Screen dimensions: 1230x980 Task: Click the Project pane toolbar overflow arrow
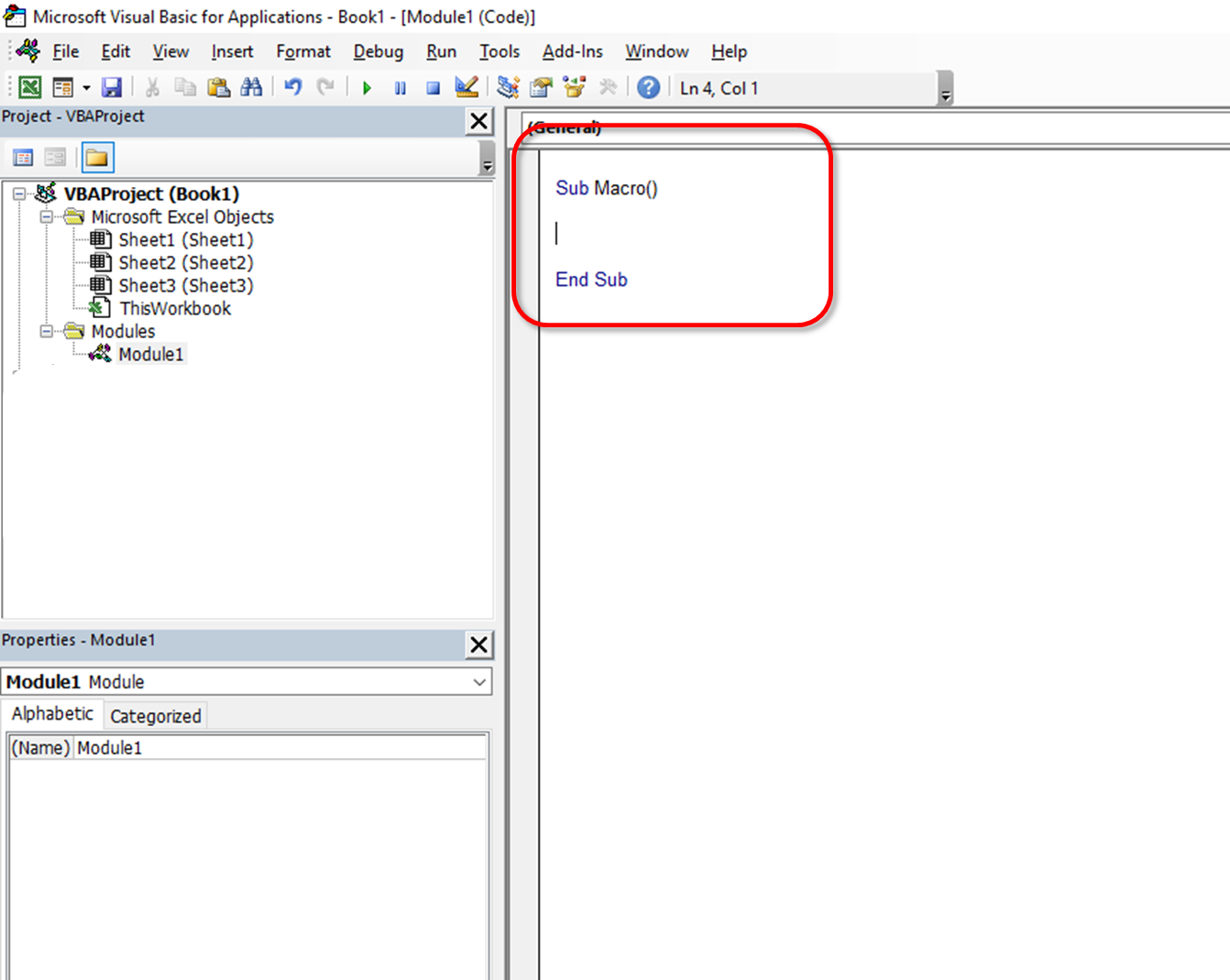pos(487,160)
